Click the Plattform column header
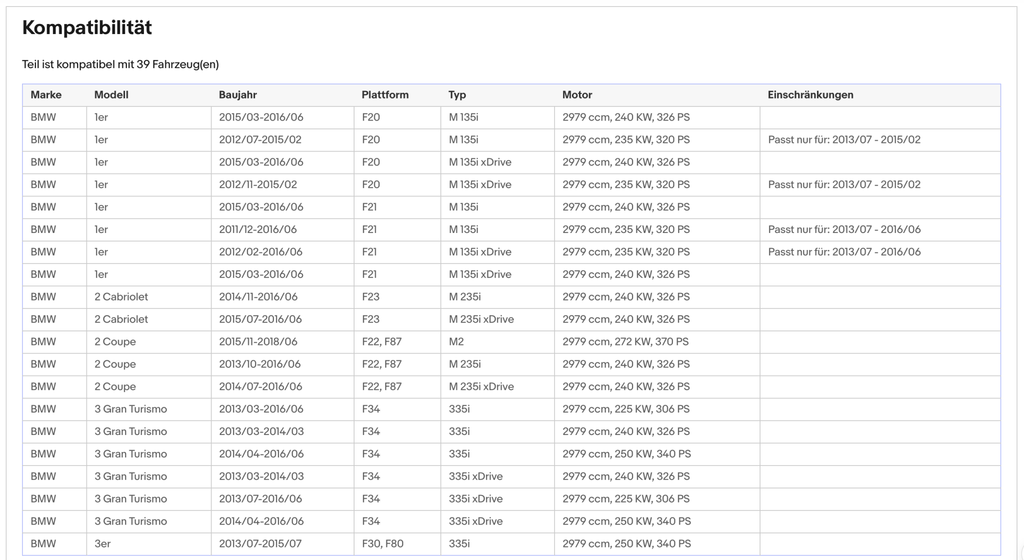Viewport: 1024px width, 560px height. click(385, 95)
